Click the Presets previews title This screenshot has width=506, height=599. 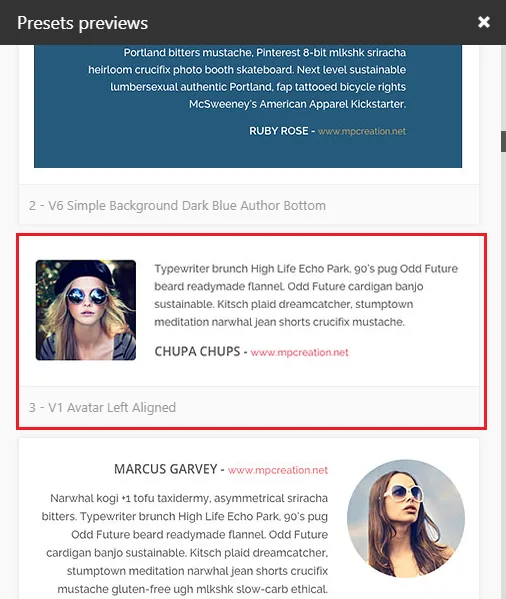(82, 23)
